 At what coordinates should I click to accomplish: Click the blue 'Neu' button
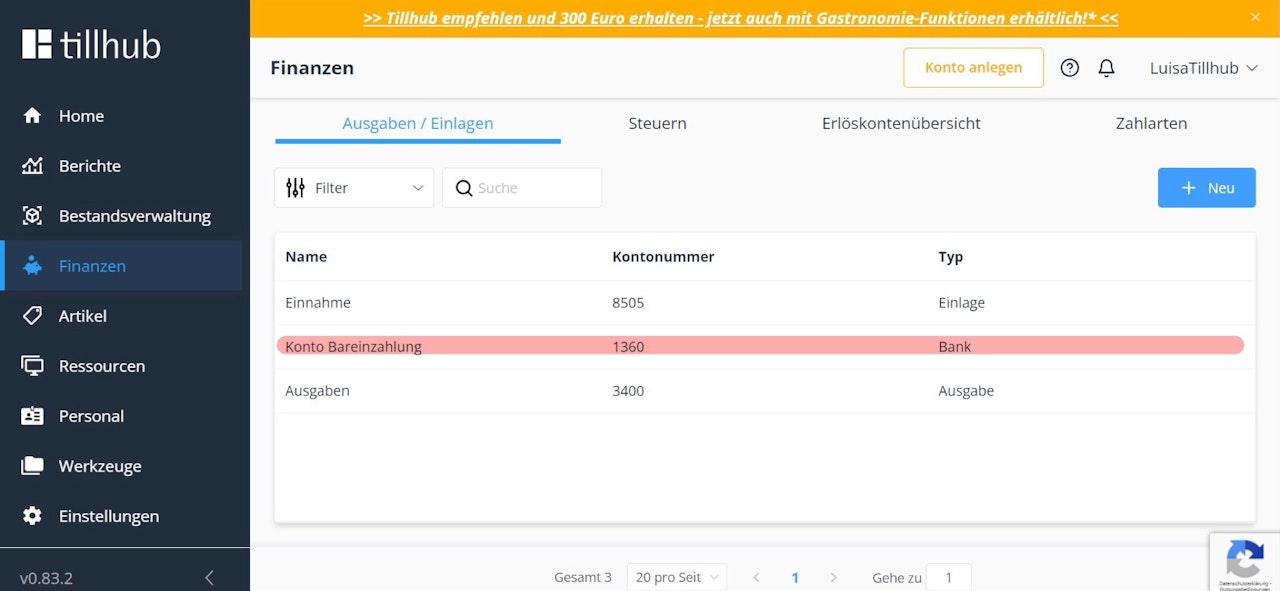click(1206, 187)
